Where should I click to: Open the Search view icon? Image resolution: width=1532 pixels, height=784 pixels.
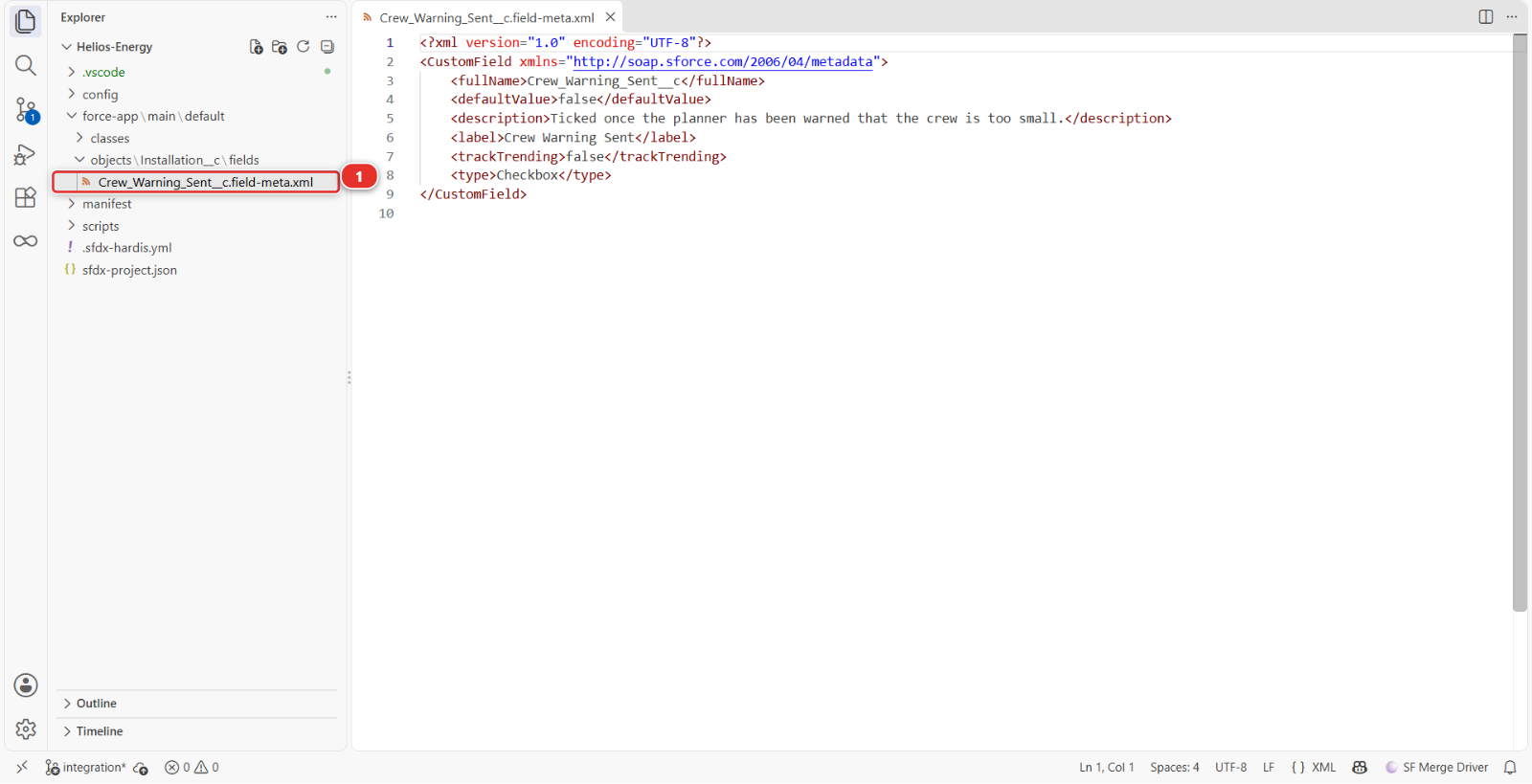[26, 65]
